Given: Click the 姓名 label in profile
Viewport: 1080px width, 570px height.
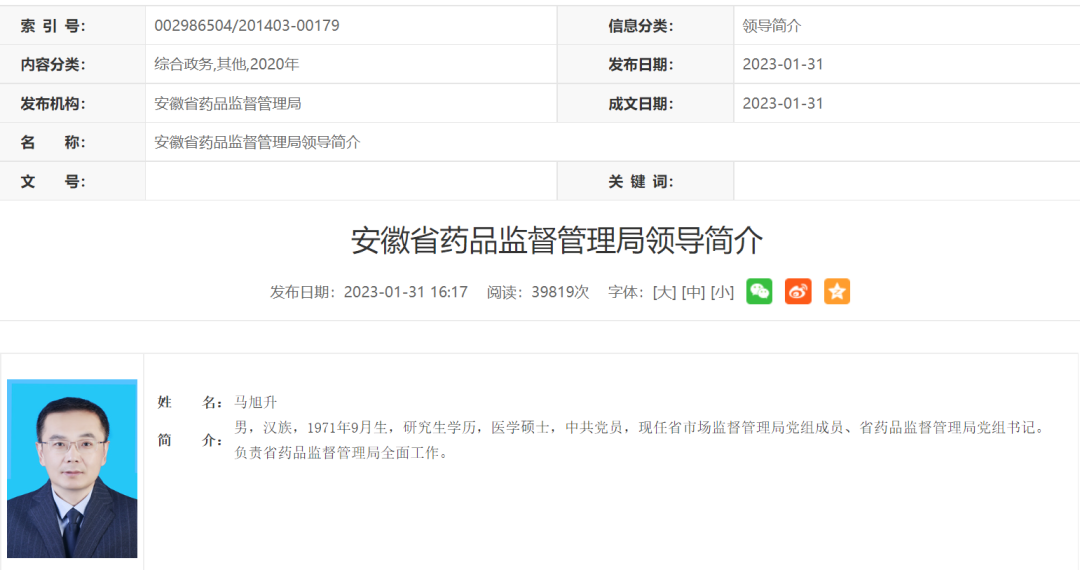Looking at the screenshot, I should click(190, 402).
